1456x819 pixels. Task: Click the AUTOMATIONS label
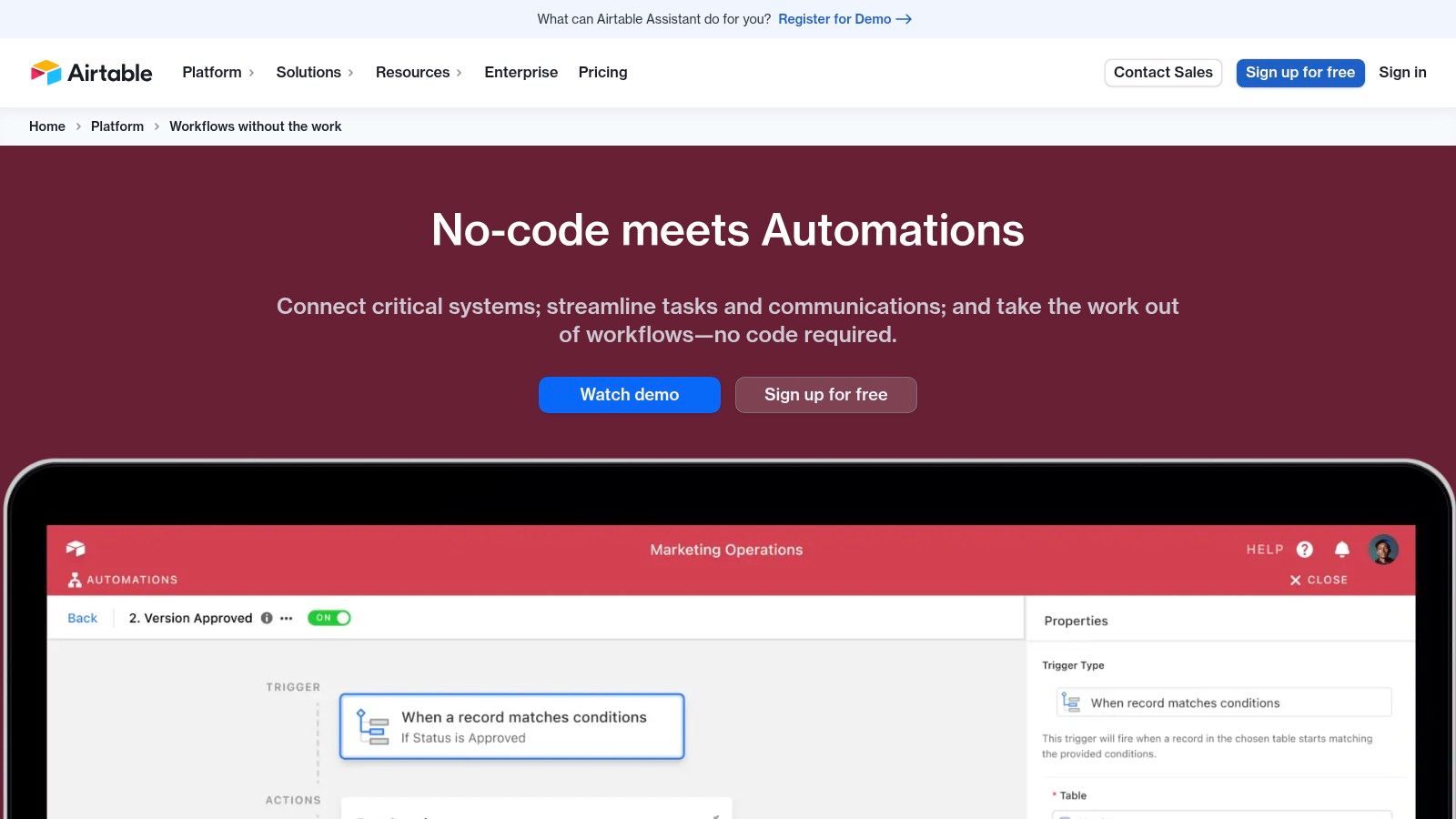(x=132, y=580)
